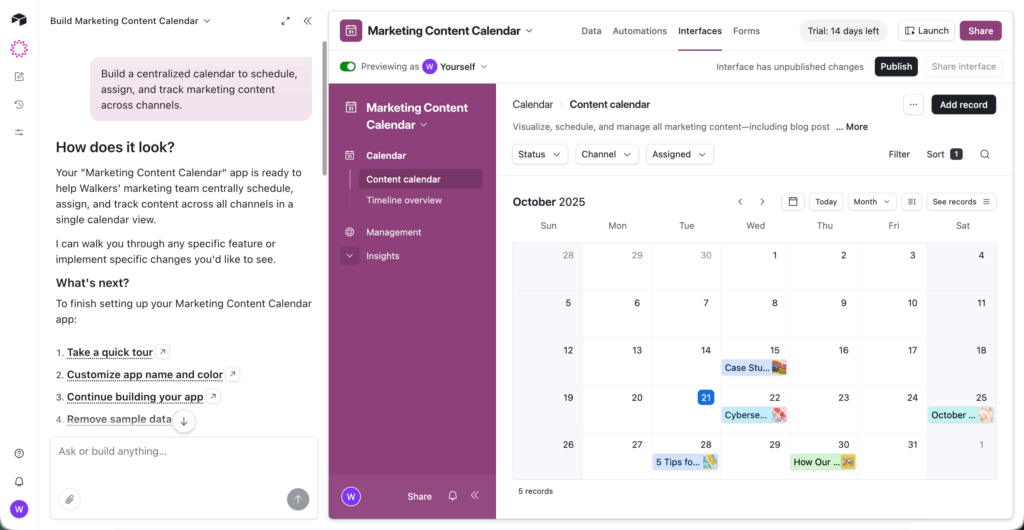Open the Status filter dropdown
This screenshot has width=1024, height=530.
540,154
